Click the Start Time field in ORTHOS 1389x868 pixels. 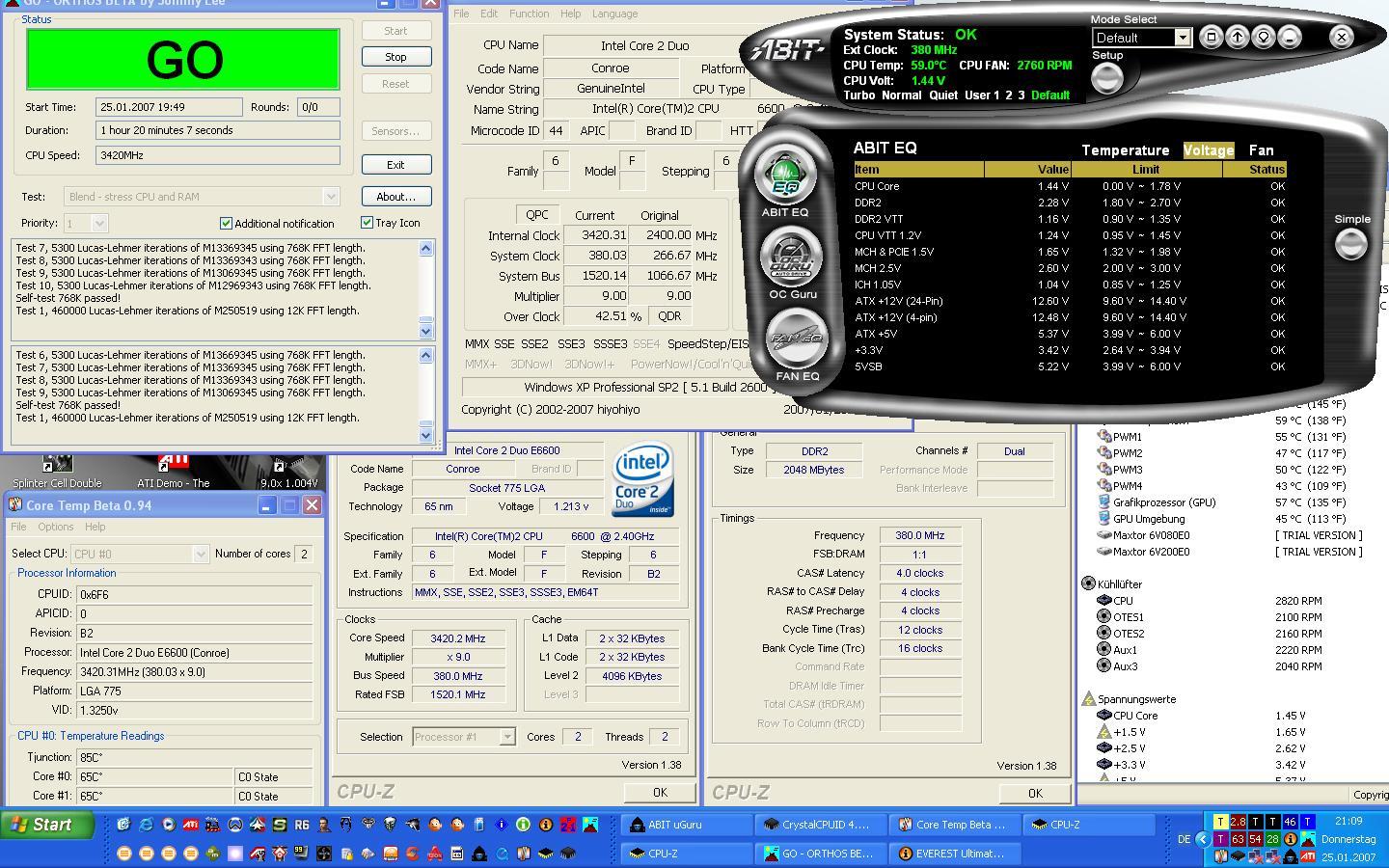[x=169, y=107]
